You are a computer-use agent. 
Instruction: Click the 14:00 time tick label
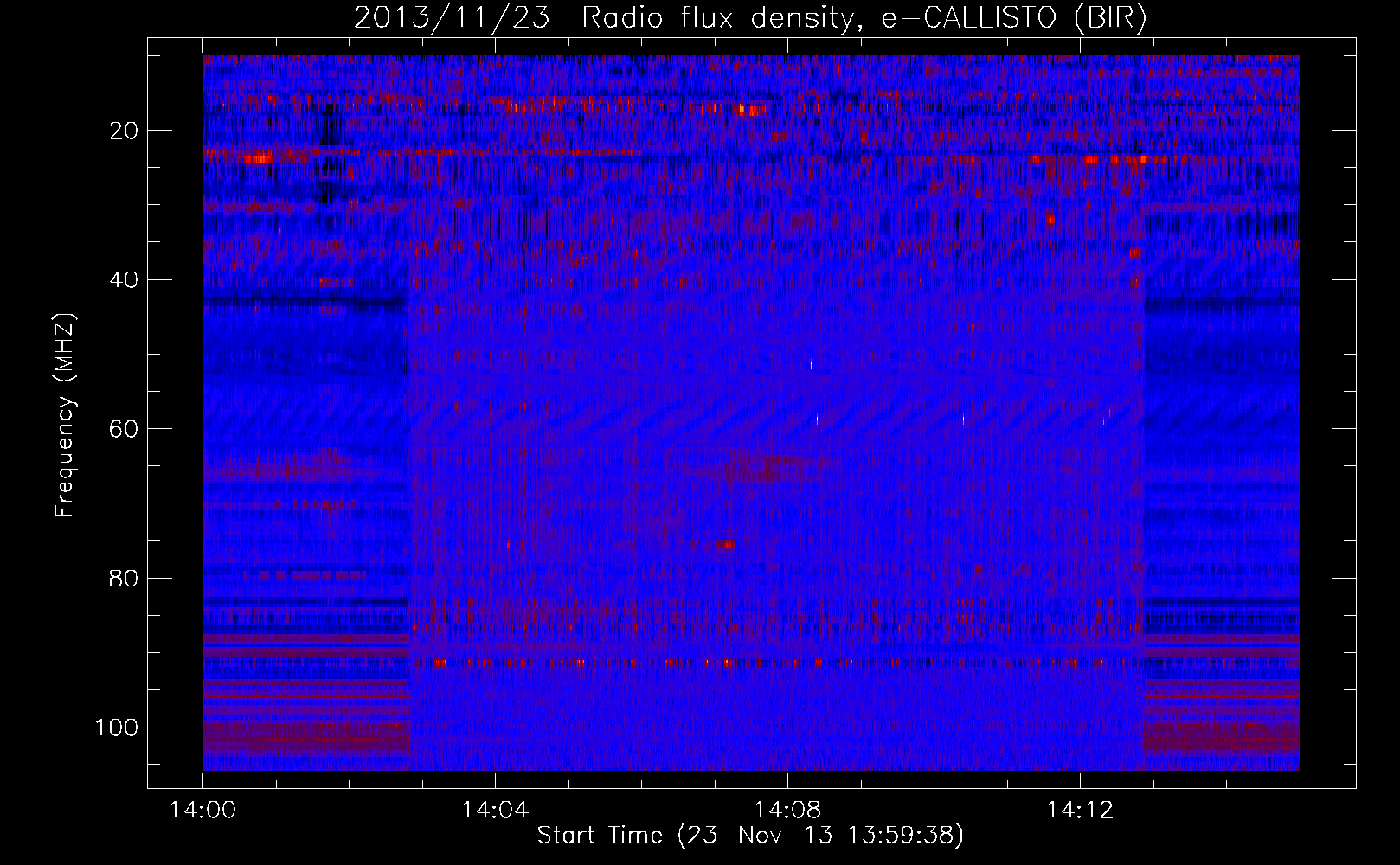203,810
